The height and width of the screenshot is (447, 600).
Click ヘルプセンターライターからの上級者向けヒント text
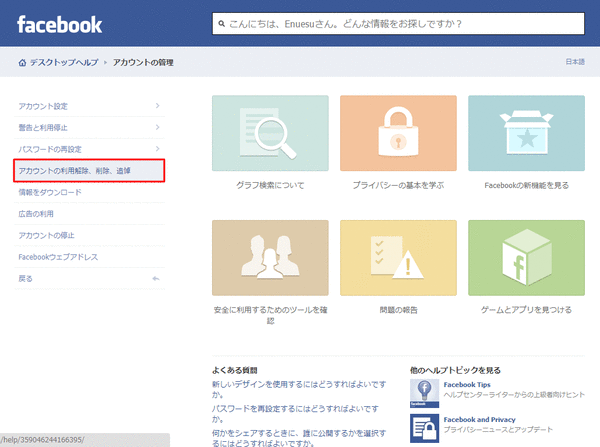[x=514, y=395]
